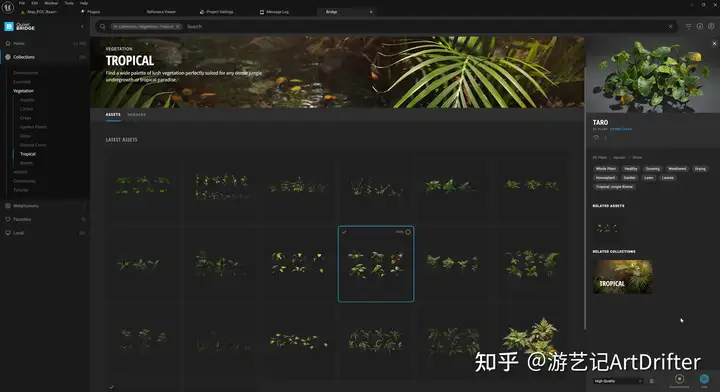Open the Window menu
The width and height of the screenshot is (720, 392).
click(51, 3)
